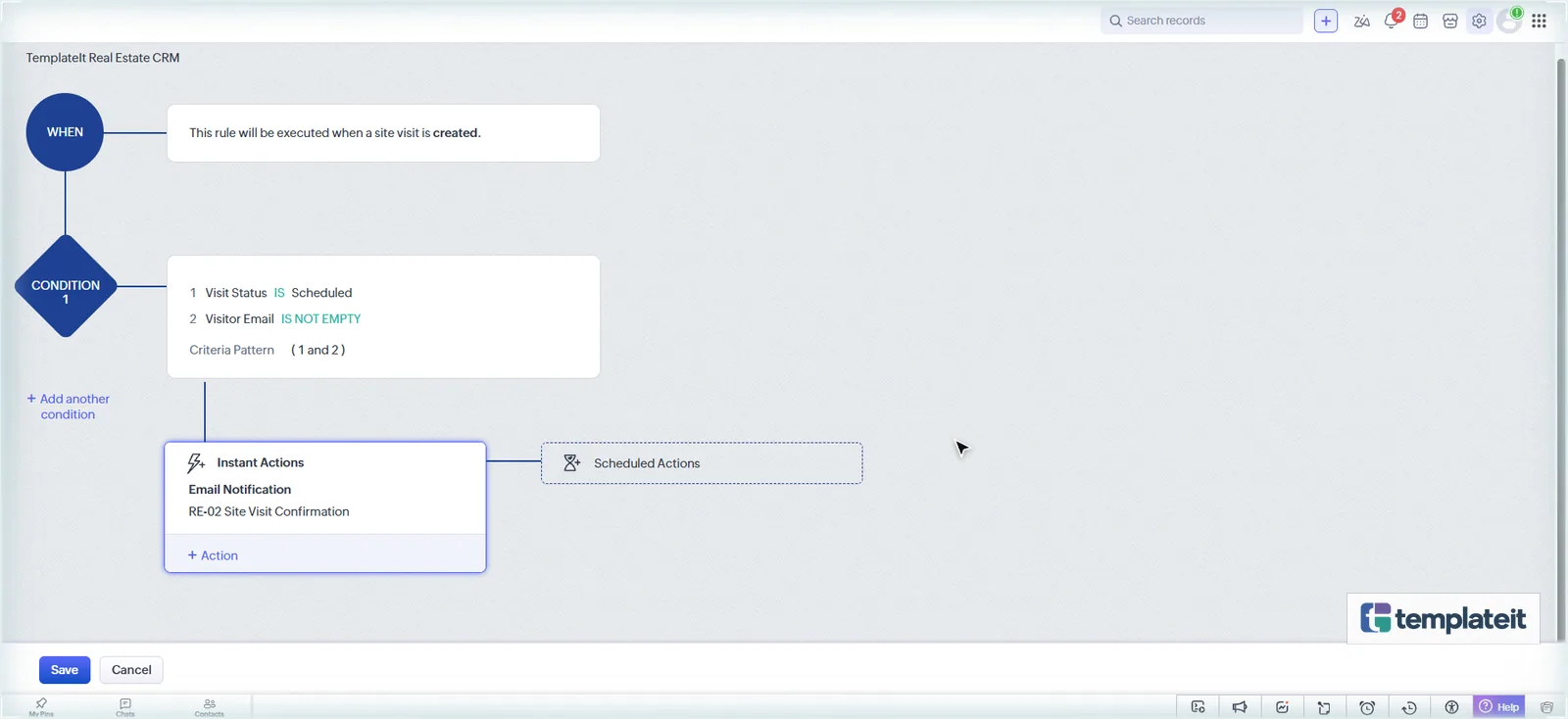Image resolution: width=1568 pixels, height=719 pixels.
Task: Open the setup gear icon
Action: click(1479, 21)
